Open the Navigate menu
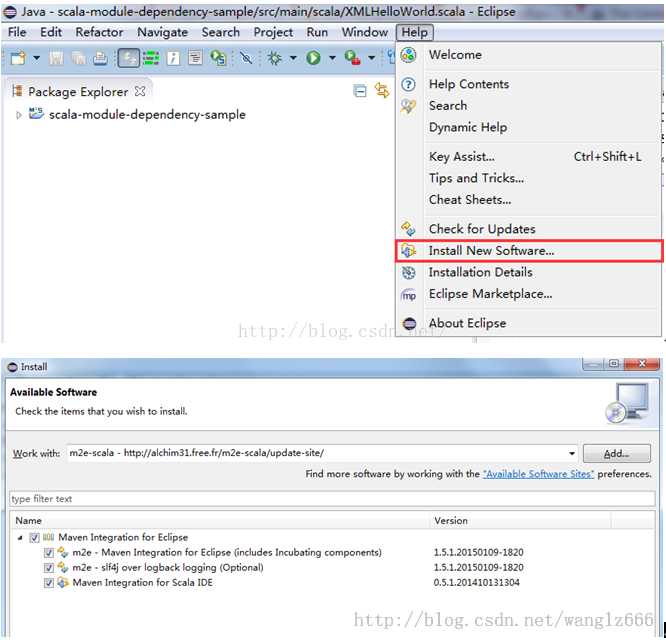The image size is (666, 640). click(162, 32)
